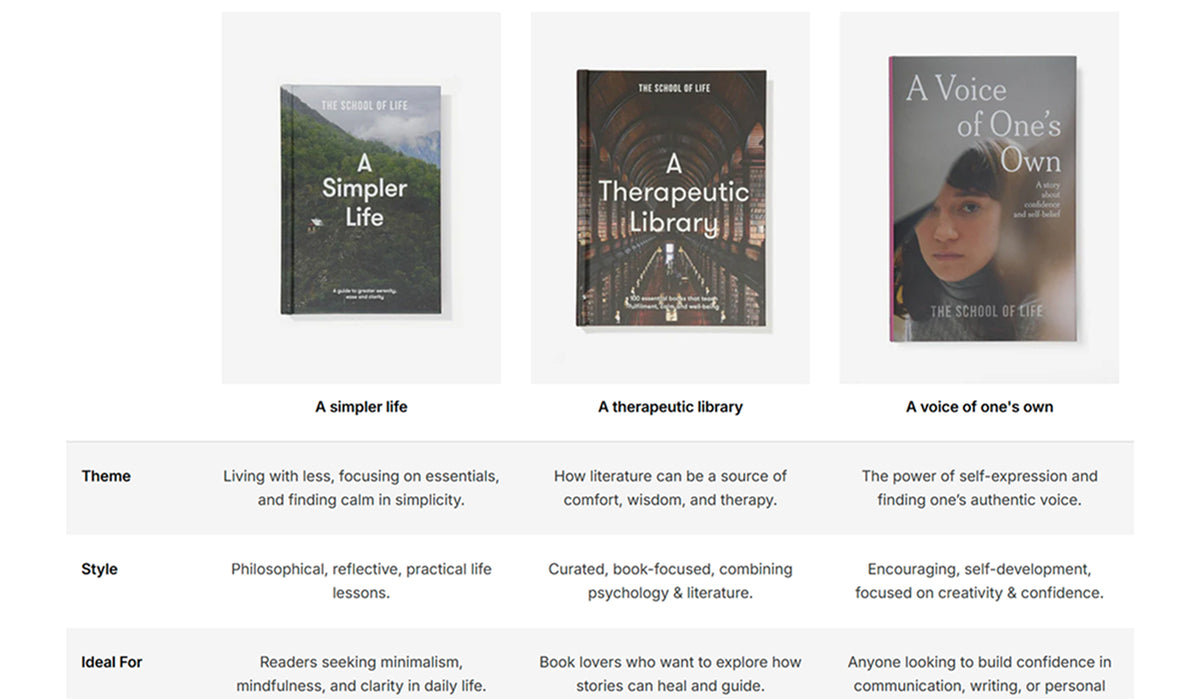Viewport: 1200px width, 700px height.
Task: Click 'The School of Life' text on library cover
Action: [x=674, y=89]
